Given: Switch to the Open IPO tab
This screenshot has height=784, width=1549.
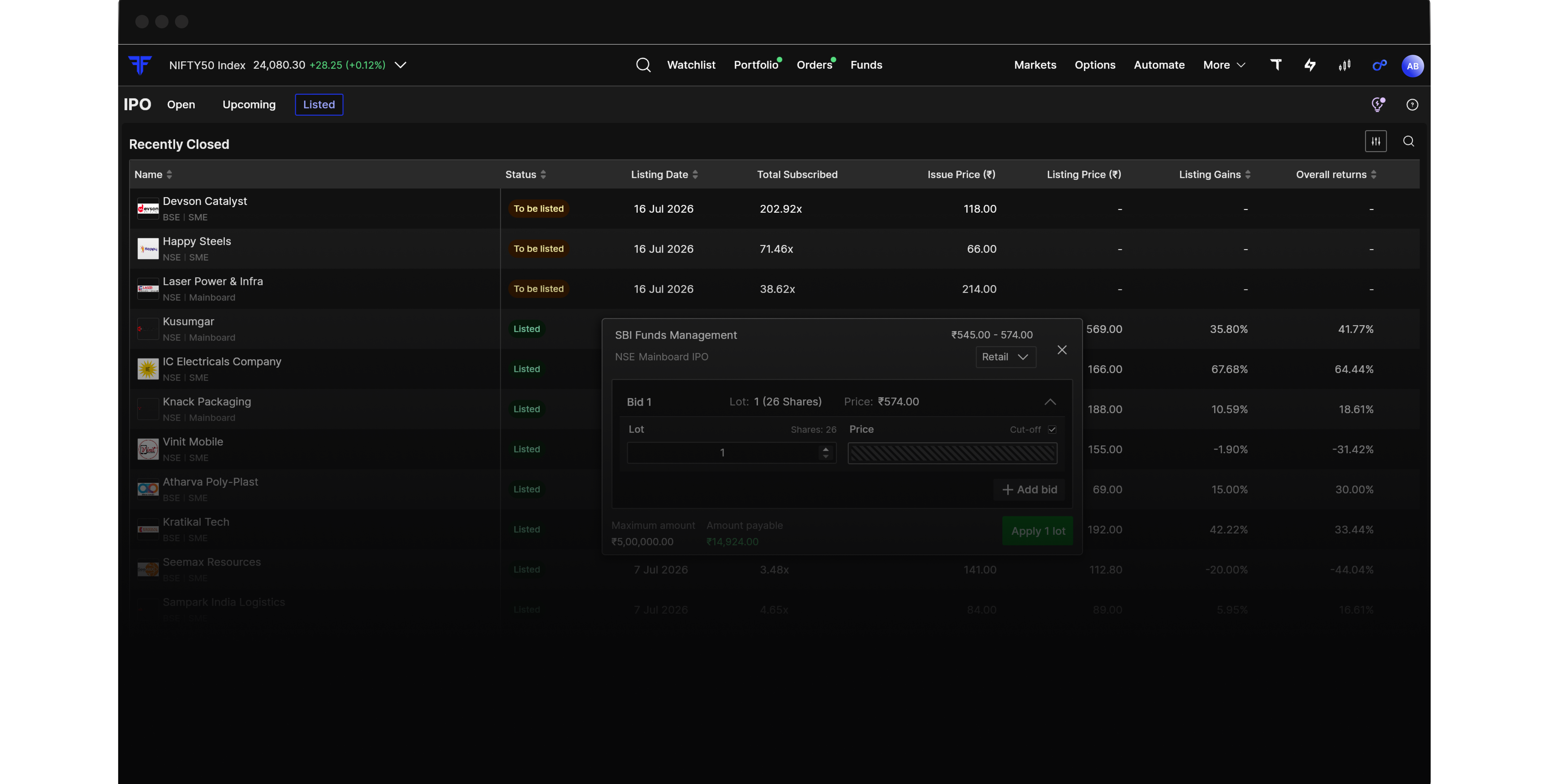Looking at the screenshot, I should (181, 105).
